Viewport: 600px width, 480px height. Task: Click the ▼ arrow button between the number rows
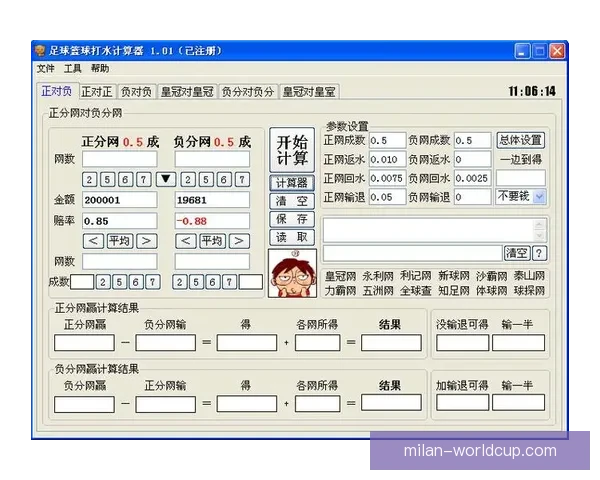(166, 179)
